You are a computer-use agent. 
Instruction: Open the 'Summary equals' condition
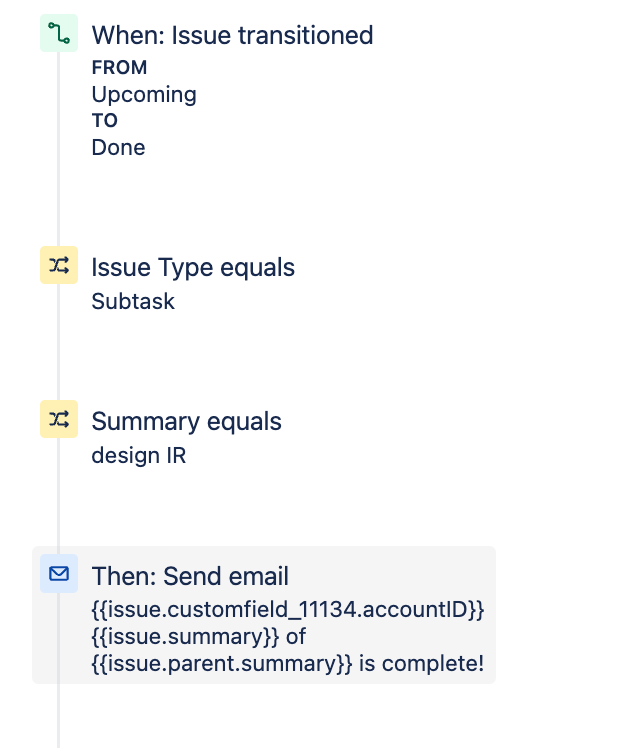(x=186, y=421)
